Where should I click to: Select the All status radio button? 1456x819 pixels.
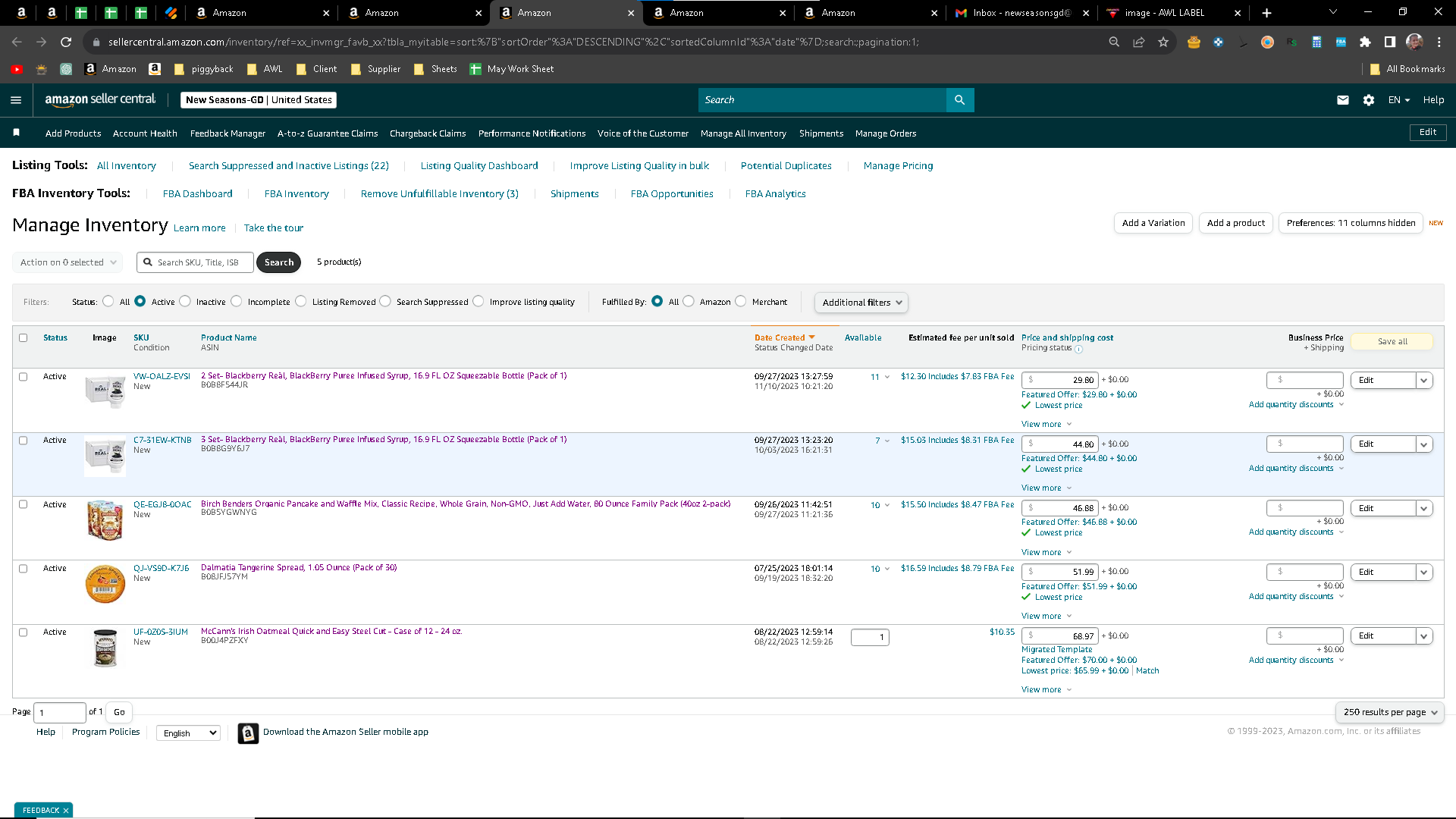click(108, 301)
